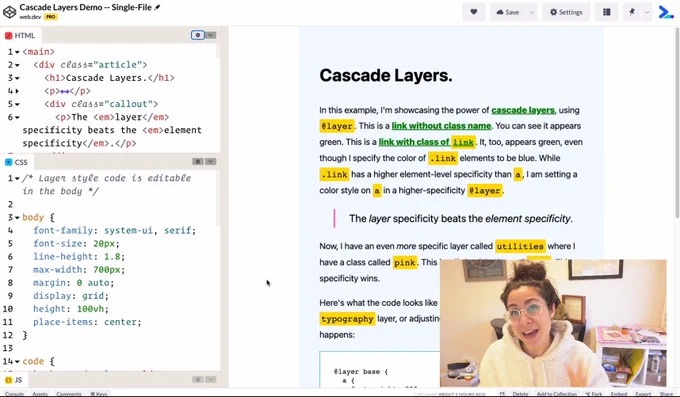
Task: Click the CodePen logo icon
Action: click(10, 12)
